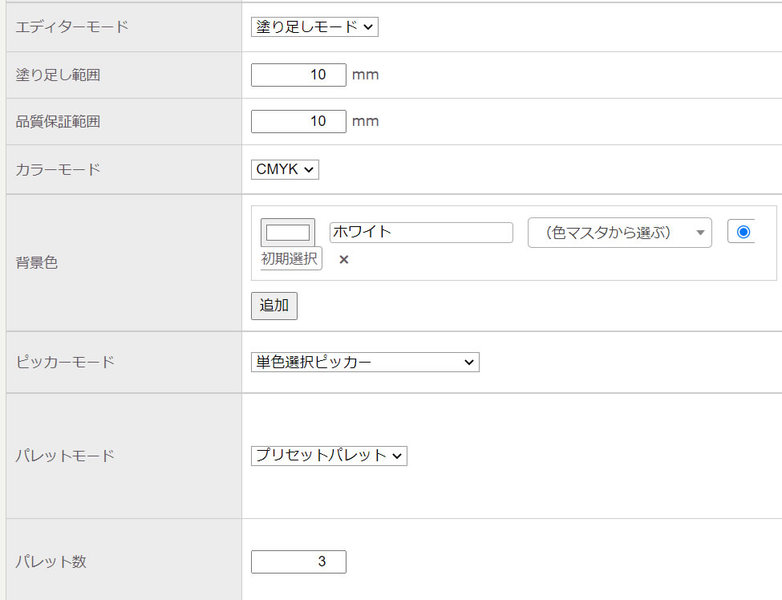782x600 pixels.
Task: Focus the 塗り足し範囲 number field
Action: point(298,75)
